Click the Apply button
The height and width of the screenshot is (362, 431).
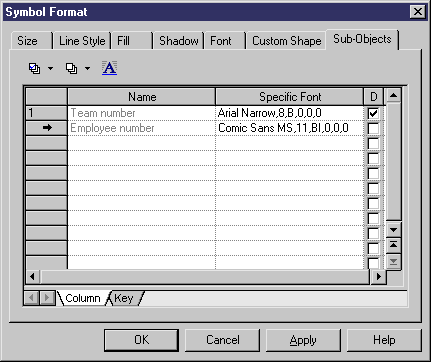[x=303, y=340]
